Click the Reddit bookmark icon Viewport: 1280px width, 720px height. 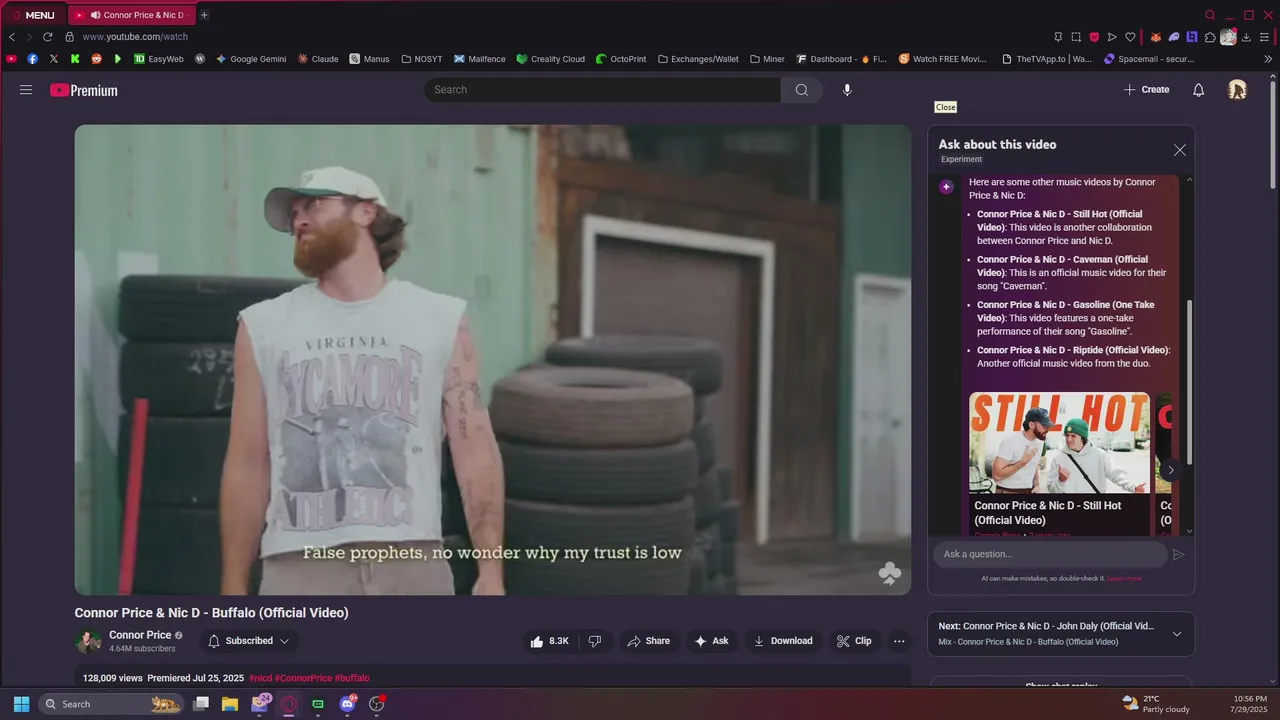point(96,59)
